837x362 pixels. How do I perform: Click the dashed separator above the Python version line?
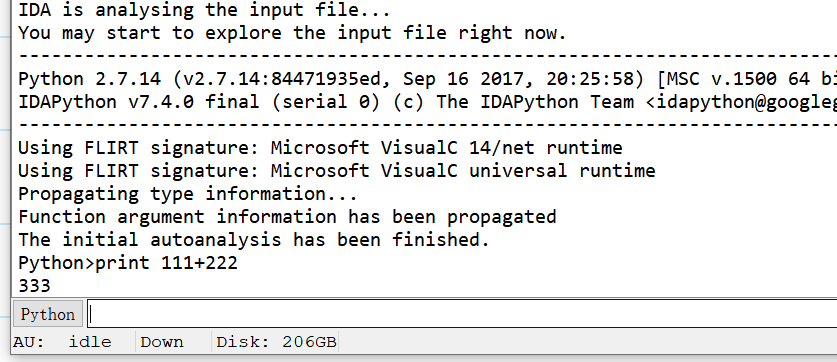tap(427, 56)
